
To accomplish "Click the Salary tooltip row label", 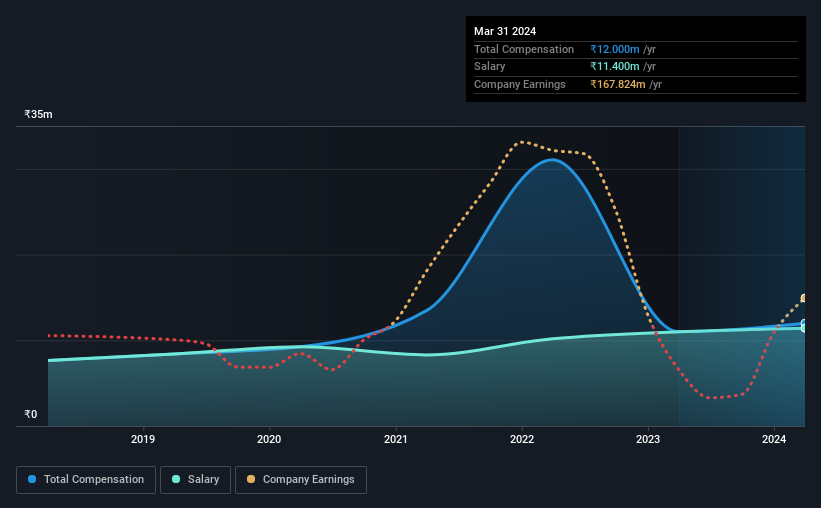I will point(490,67).
